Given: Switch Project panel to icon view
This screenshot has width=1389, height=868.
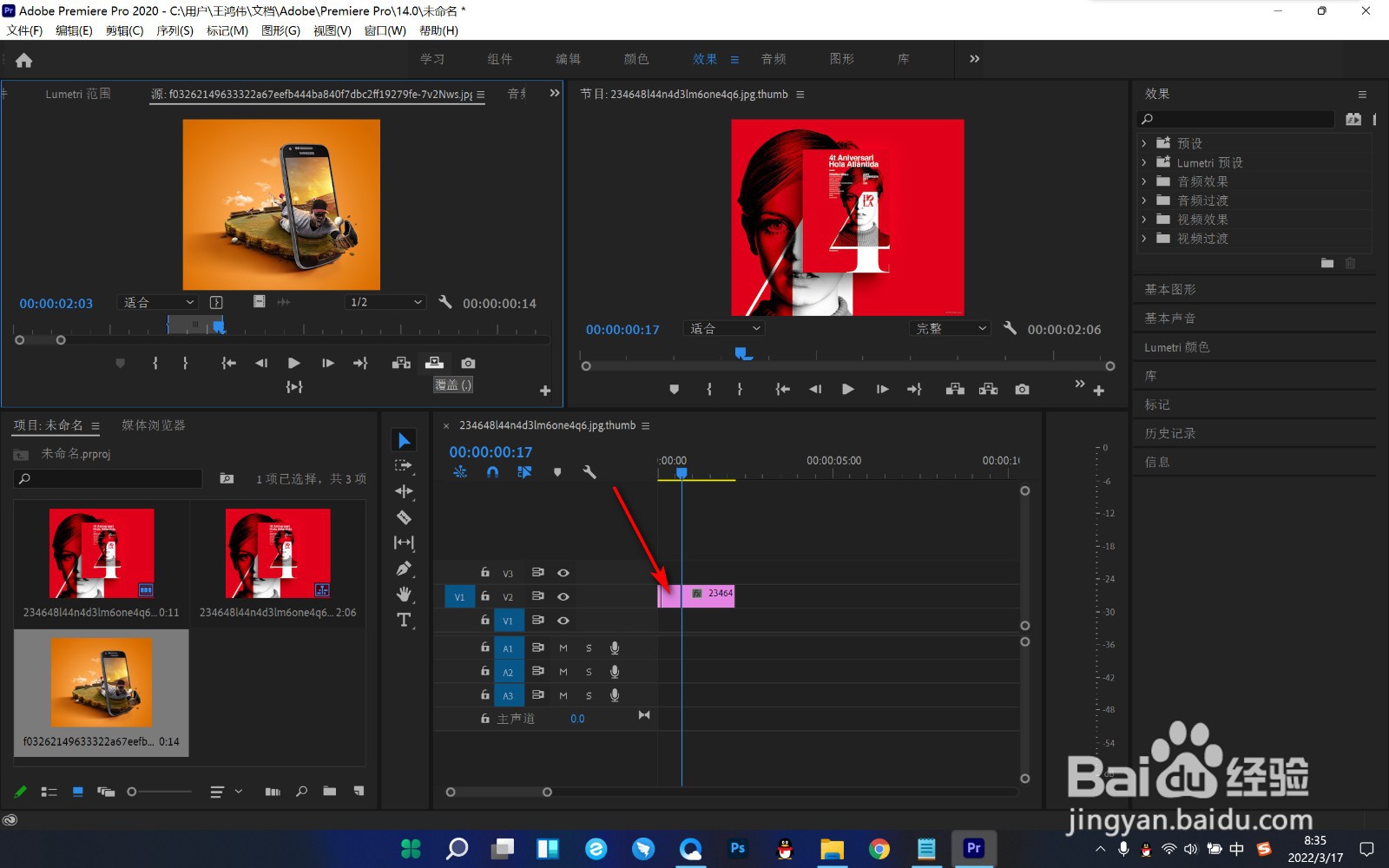Looking at the screenshot, I should pos(78,792).
